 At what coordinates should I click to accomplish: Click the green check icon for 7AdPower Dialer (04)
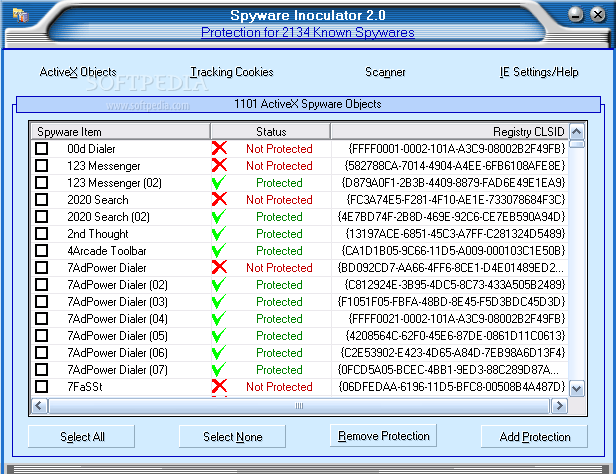click(x=219, y=318)
